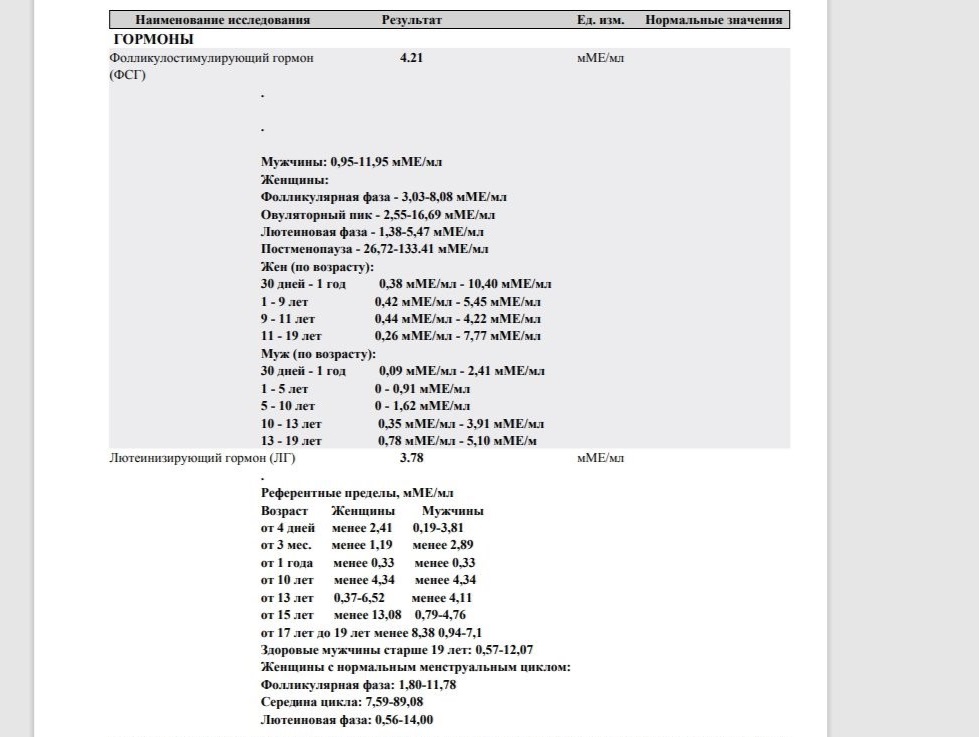Click the 'Мужчины: 0,95-11,95 мМЕ/мл' reference line

pos(351,161)
